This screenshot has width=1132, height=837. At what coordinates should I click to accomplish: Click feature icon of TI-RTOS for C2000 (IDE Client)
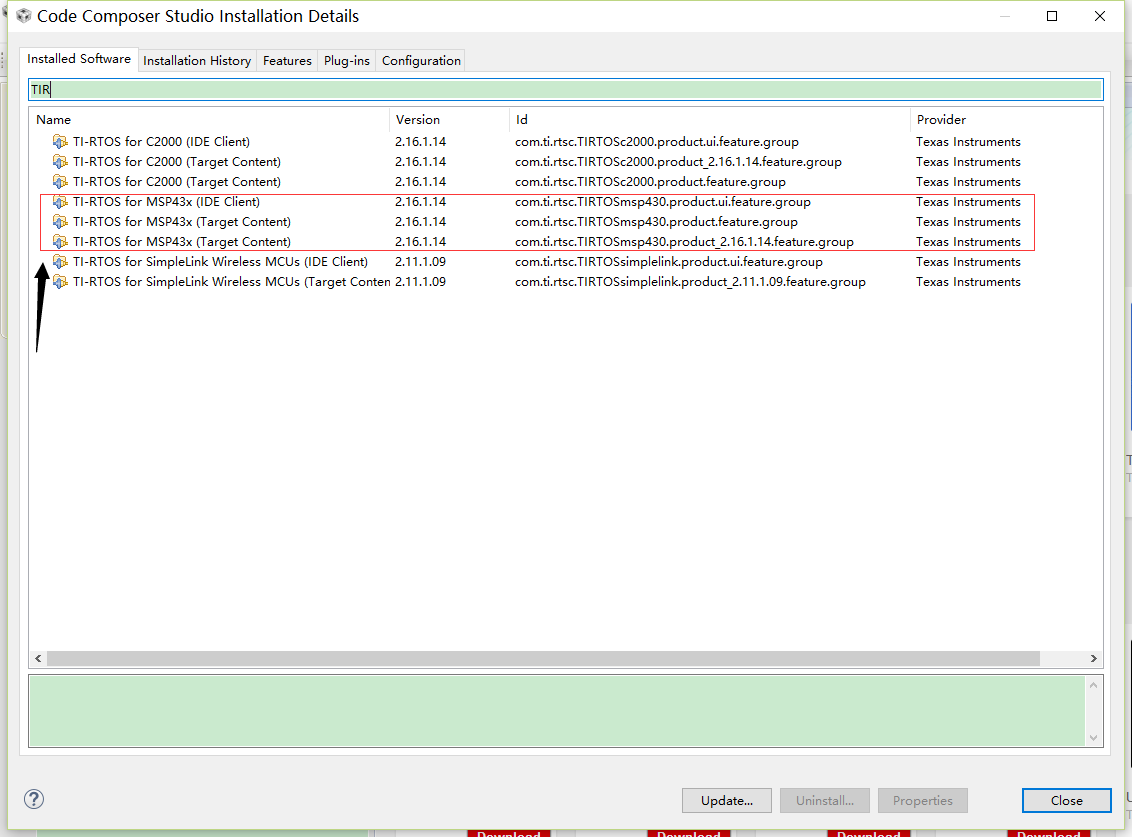click(x=60, y=142)
